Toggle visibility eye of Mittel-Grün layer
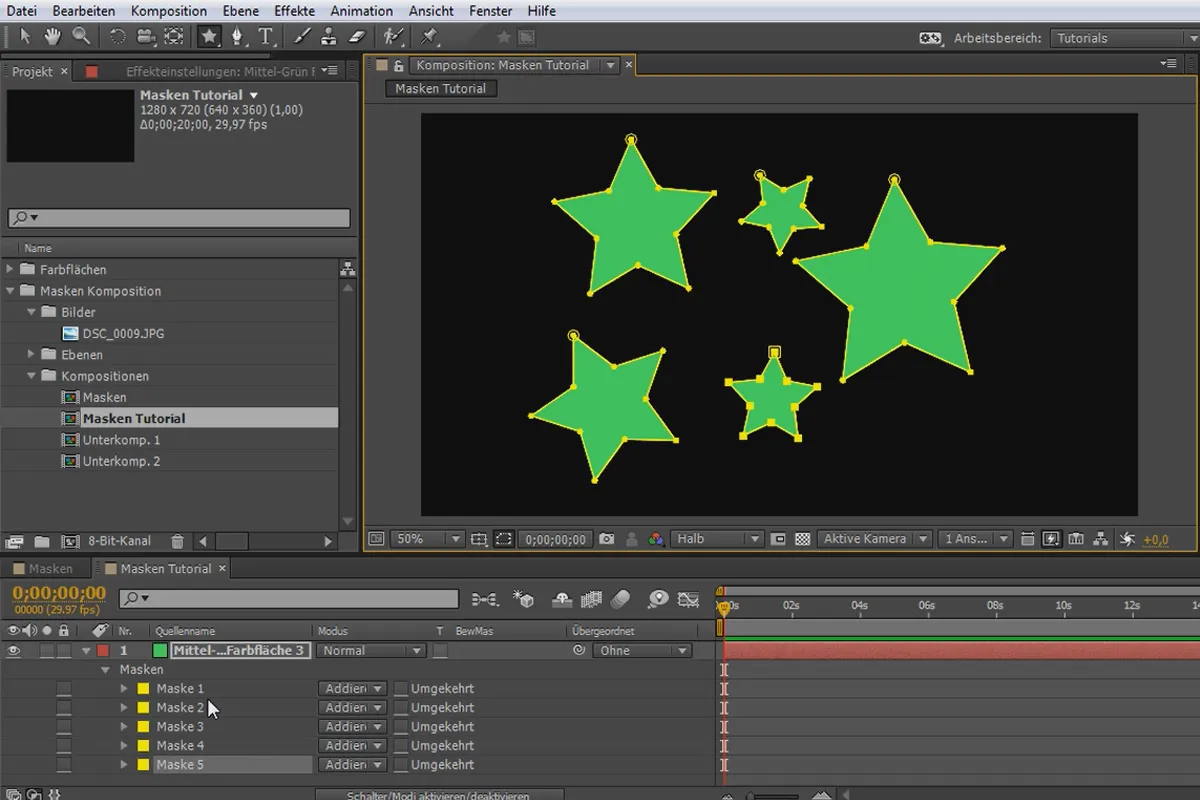This screenshot has width=1200, height=800. pos(14,650)
